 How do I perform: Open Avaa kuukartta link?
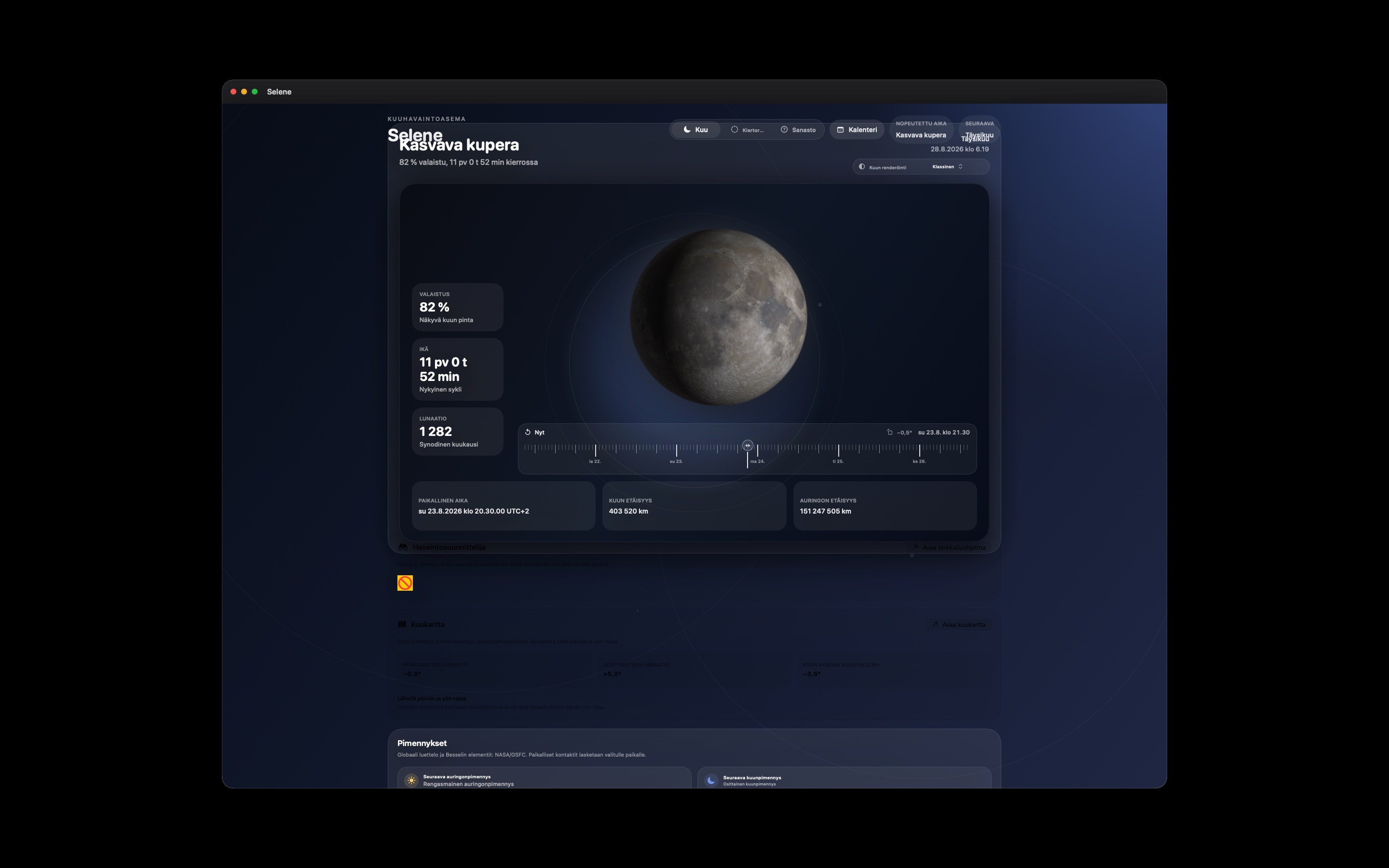click(958, 624)
